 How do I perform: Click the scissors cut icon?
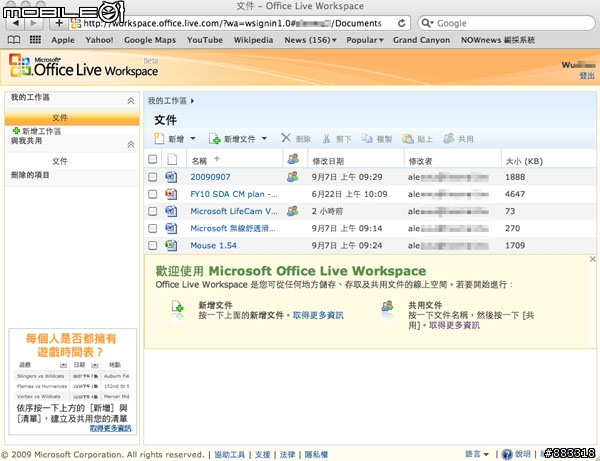(326, 138)
